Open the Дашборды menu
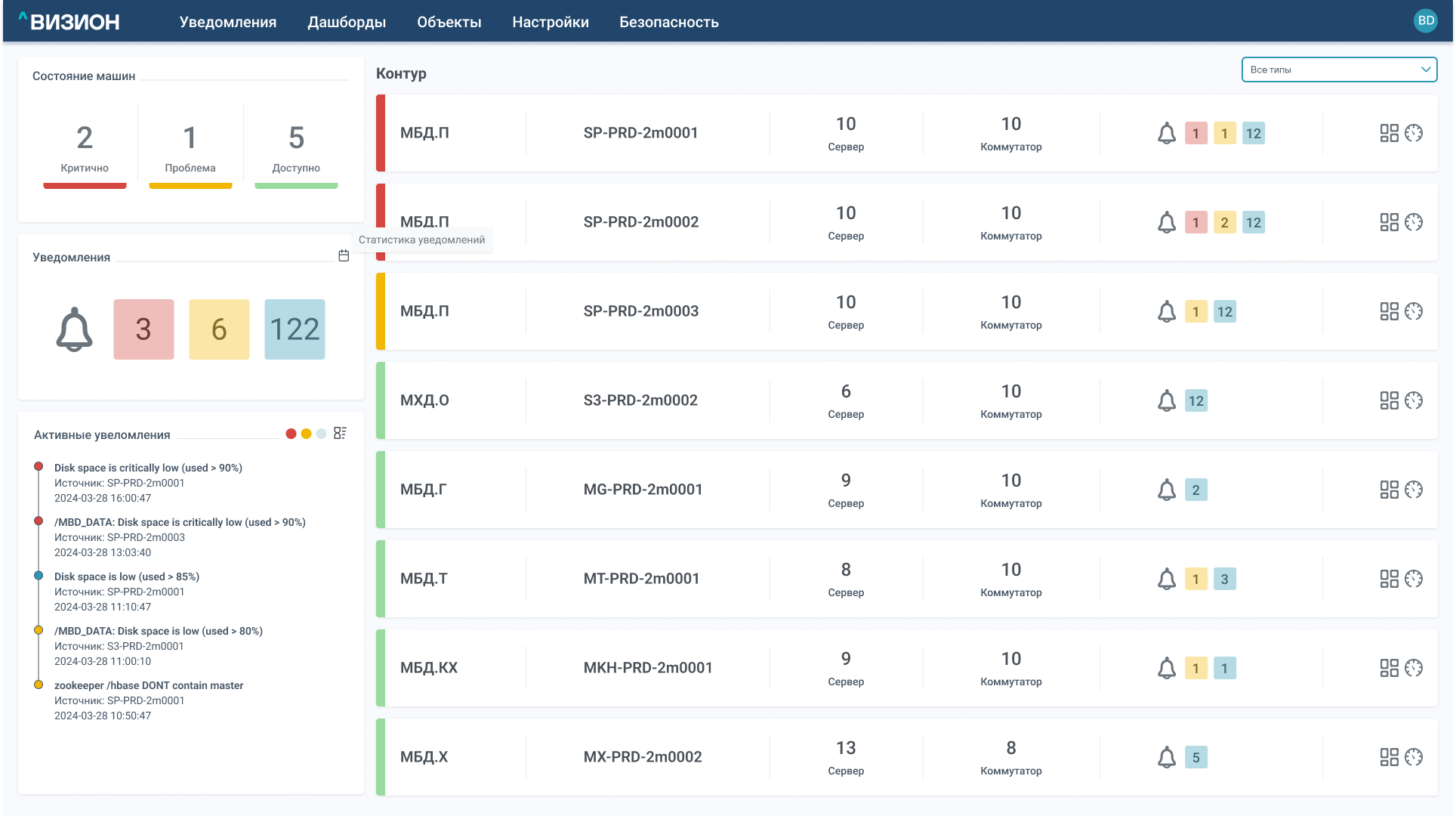 (347, 22)
